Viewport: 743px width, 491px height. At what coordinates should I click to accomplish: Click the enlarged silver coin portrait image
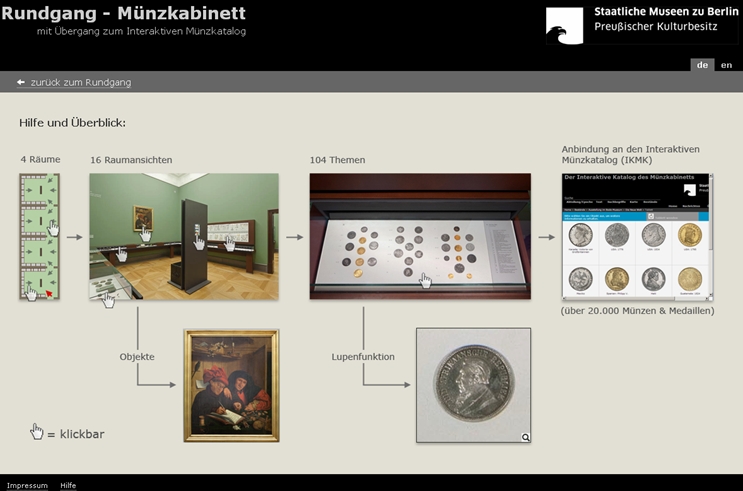tap(474, 385)
